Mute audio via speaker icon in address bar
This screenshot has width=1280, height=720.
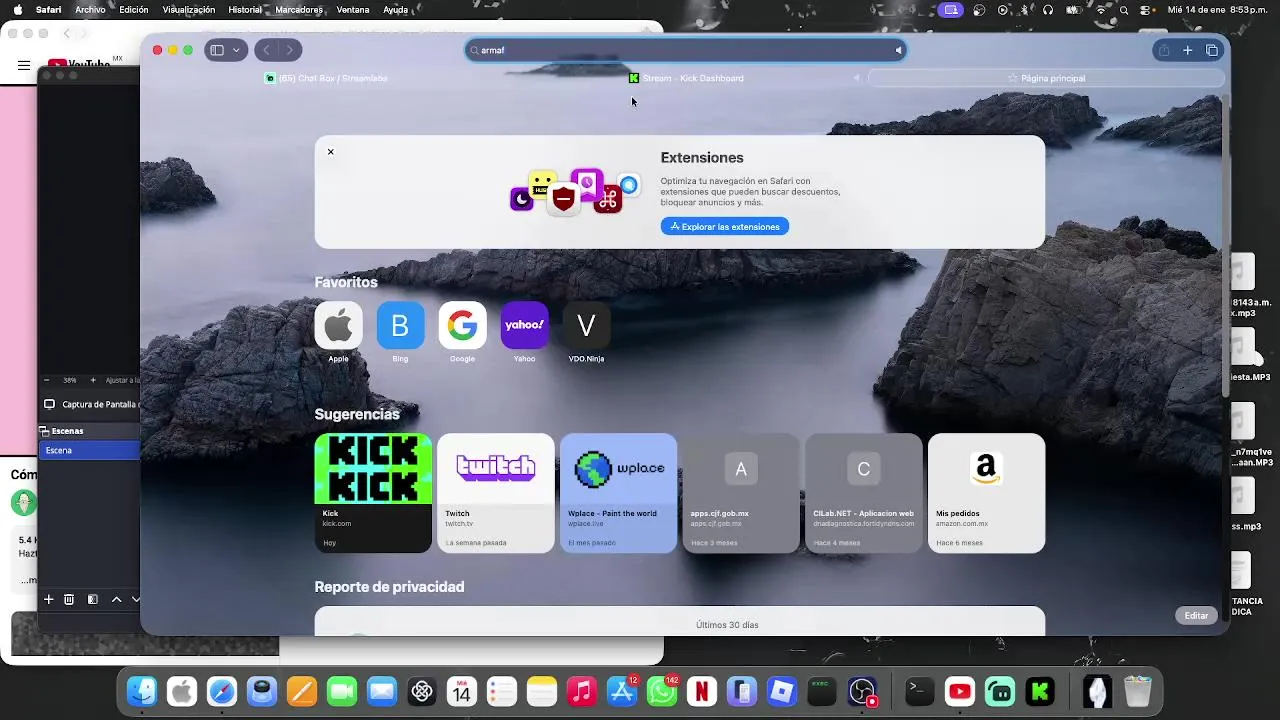898,50
